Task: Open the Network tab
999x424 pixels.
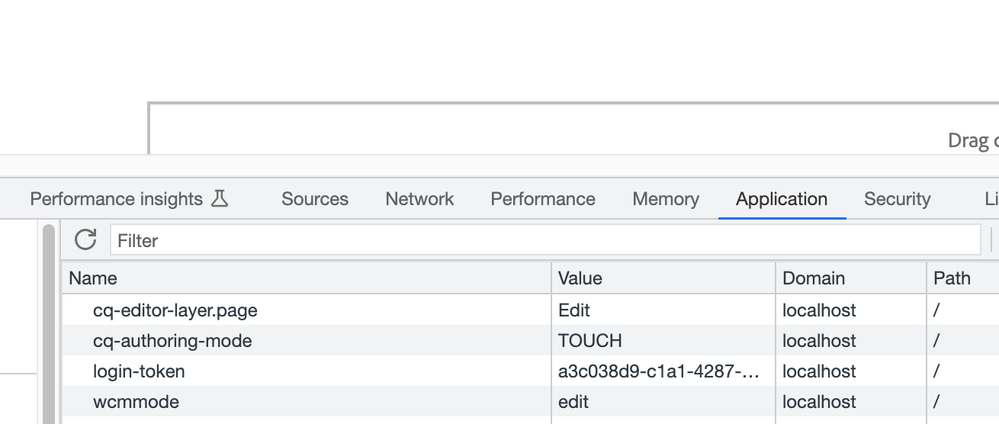Action: click(x=420, y=199)
